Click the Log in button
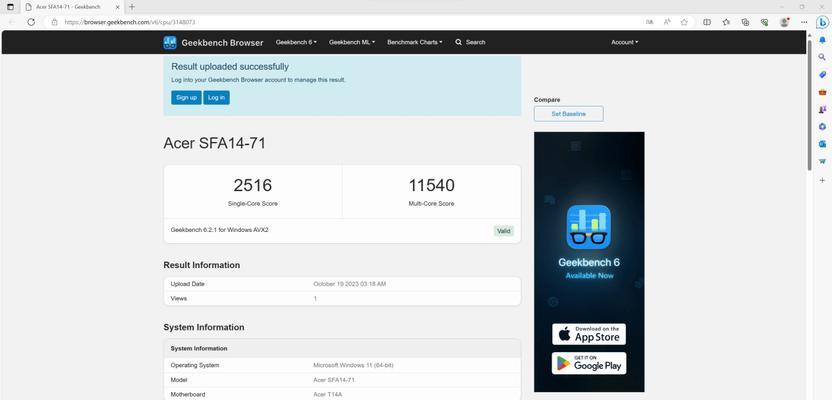The image size is (832, 400). 216,98
